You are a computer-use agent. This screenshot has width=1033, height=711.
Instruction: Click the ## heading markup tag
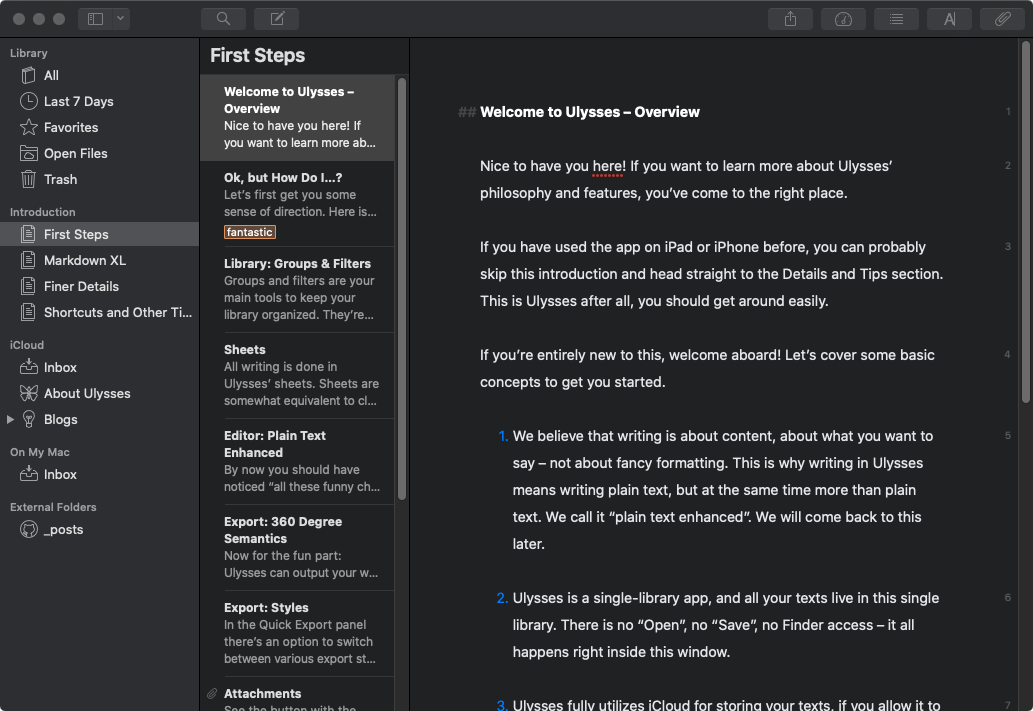(x=466, y=112)
